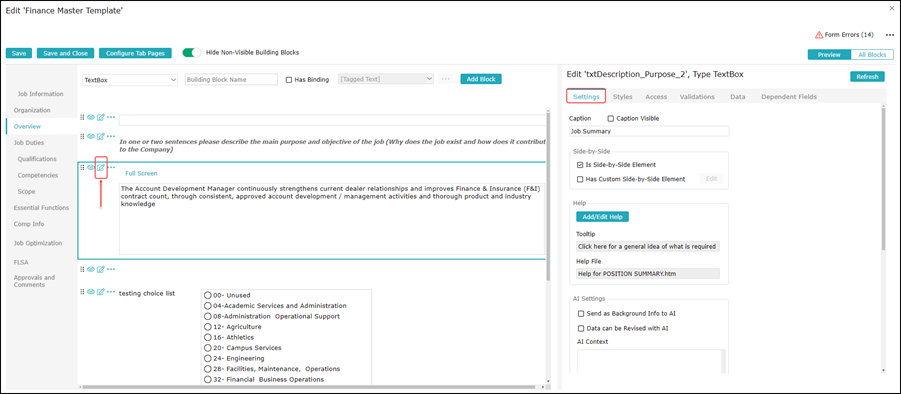Click drag handle of the selected Full Screen block
Image resolution: width=901 pixels, height=394 pixels.
click(82, 167)
